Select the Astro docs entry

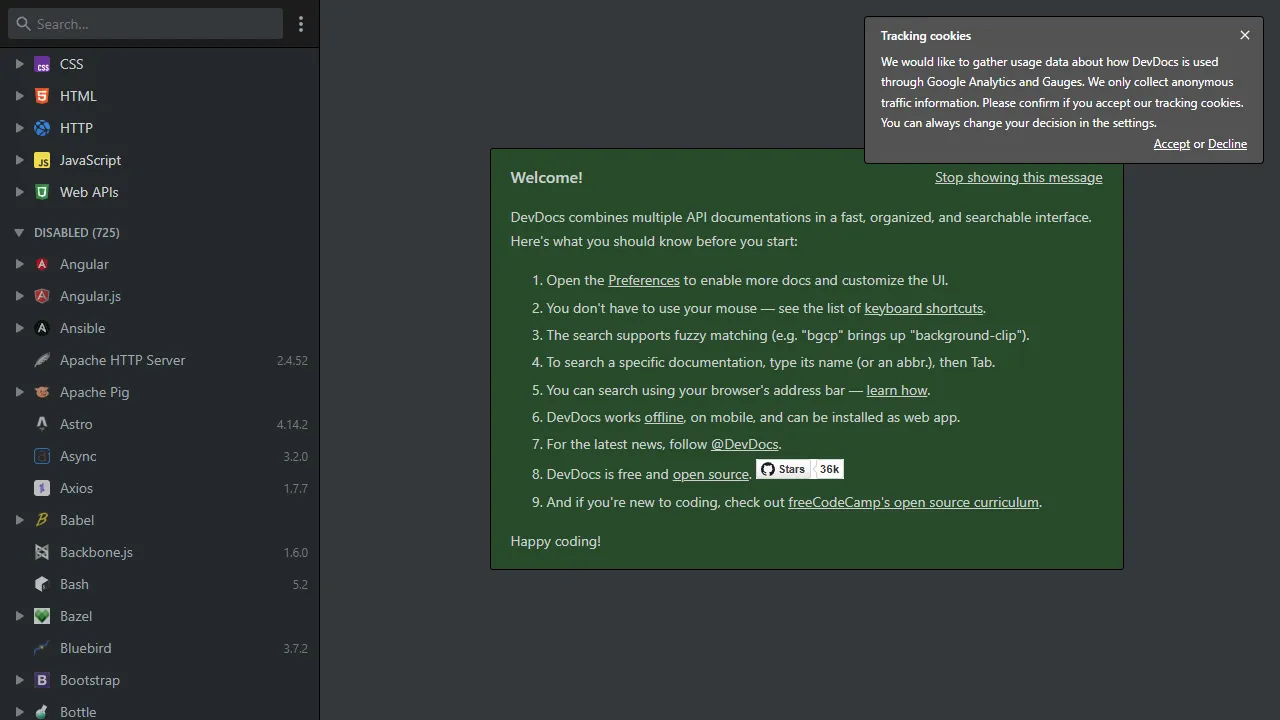click(160, 424)
